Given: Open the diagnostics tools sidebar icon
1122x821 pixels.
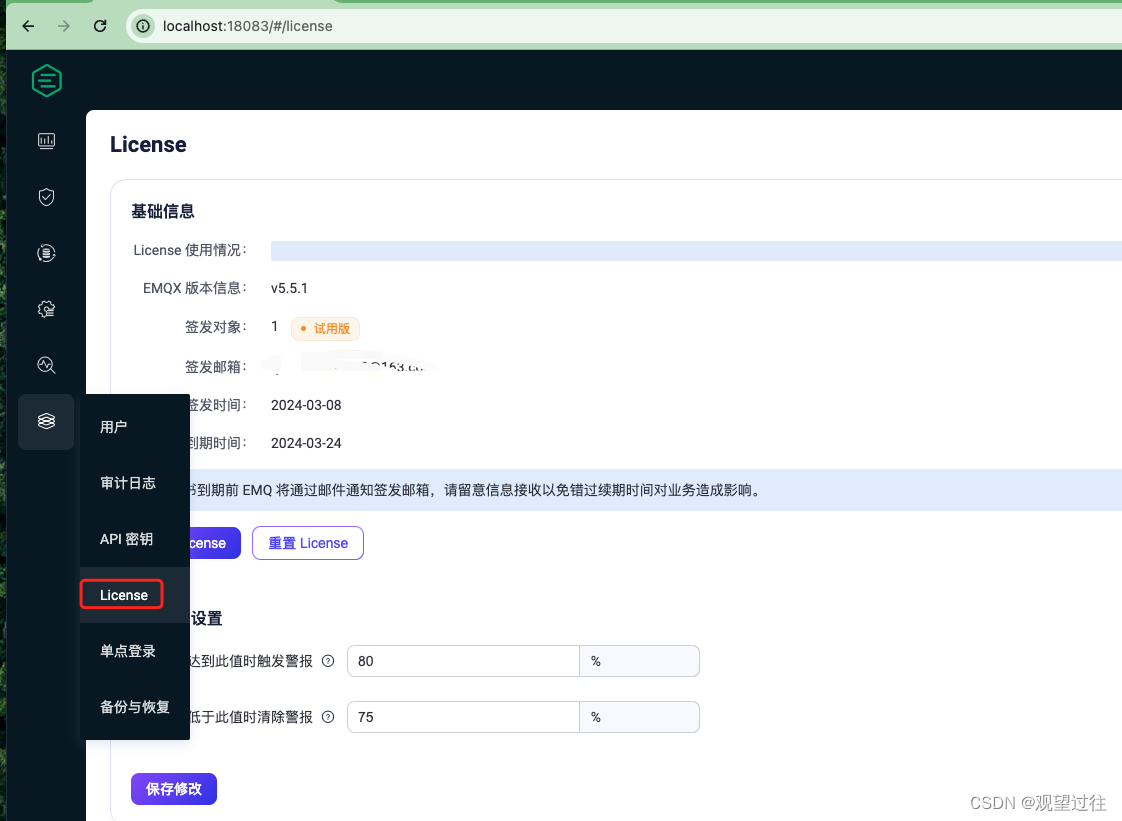Looking at the screenshot, I should [47, 365].
